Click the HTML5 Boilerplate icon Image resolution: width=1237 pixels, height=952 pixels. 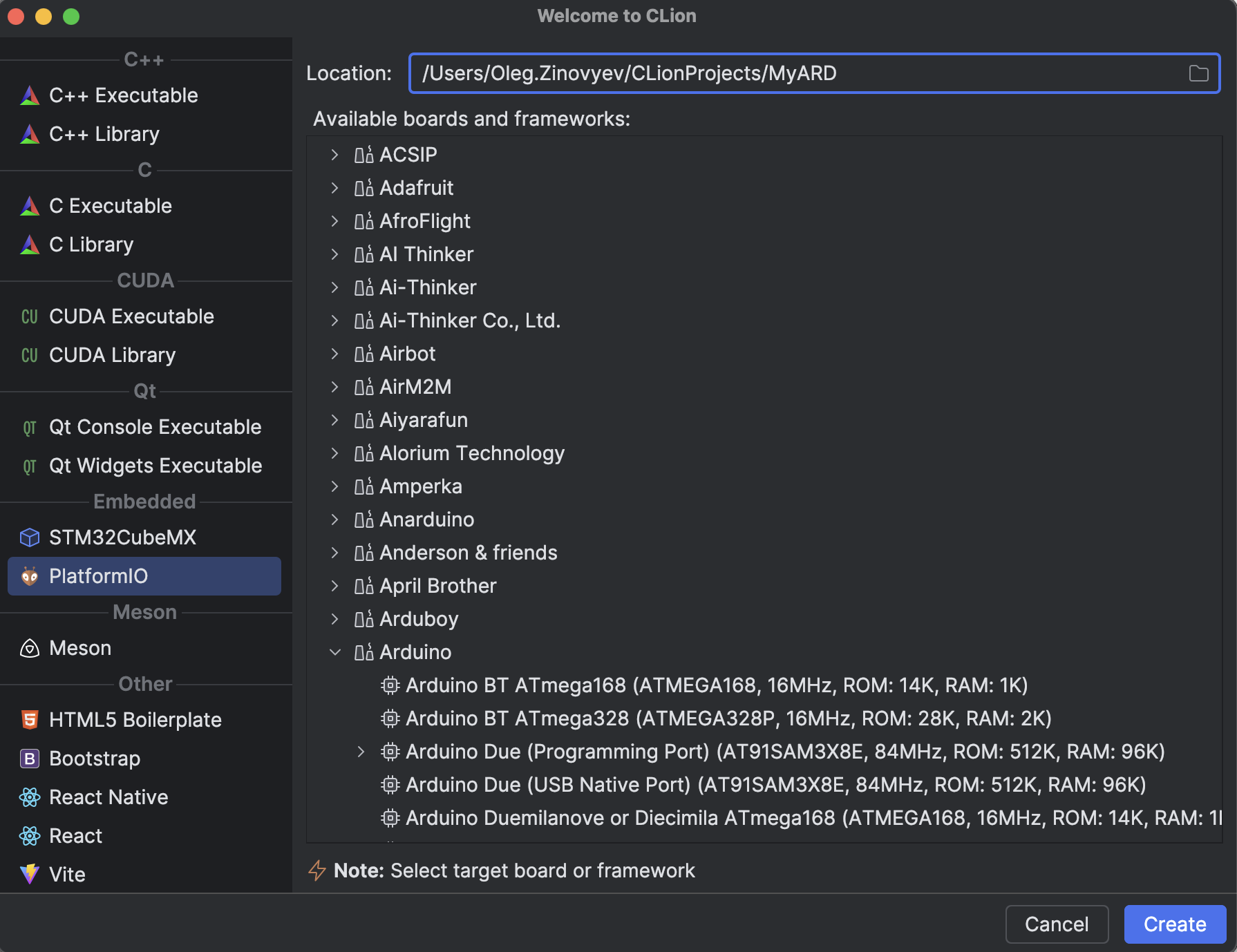coord(29,720)
